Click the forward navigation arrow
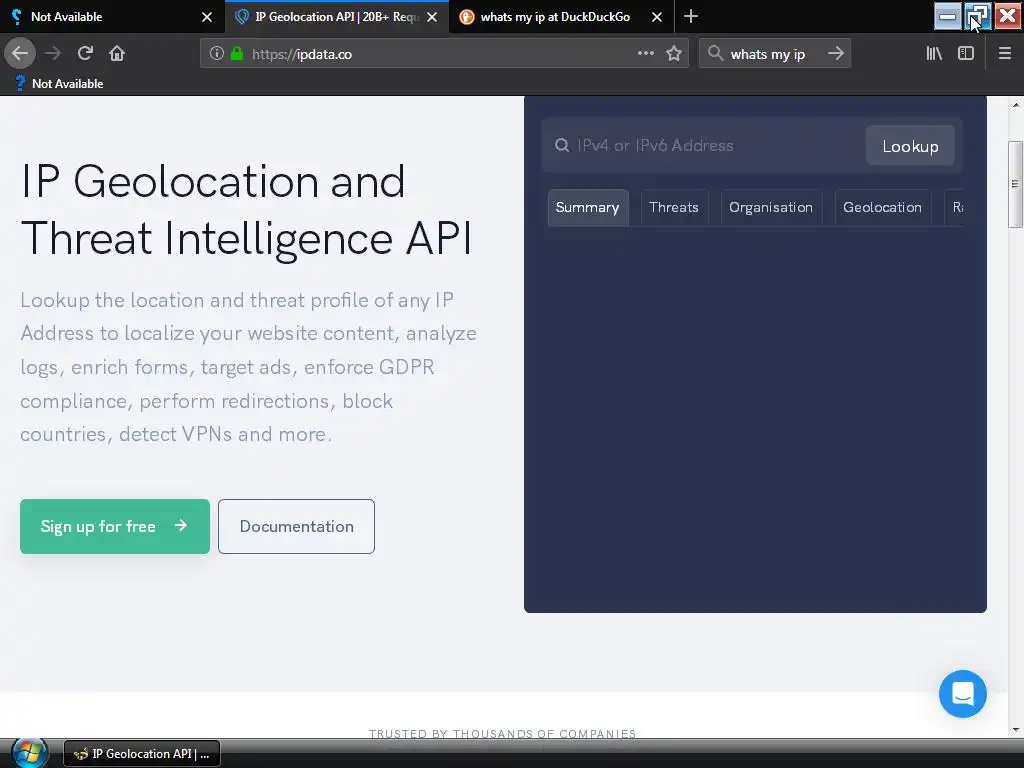 pyautogui.click(x=53, y=54)
